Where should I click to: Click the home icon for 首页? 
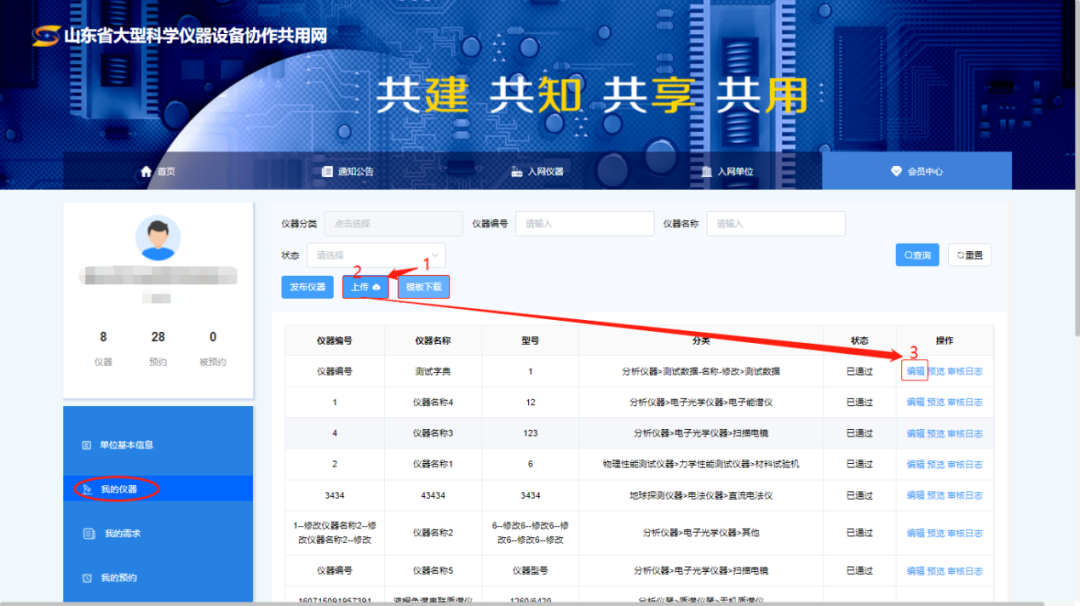pos(147,171)
